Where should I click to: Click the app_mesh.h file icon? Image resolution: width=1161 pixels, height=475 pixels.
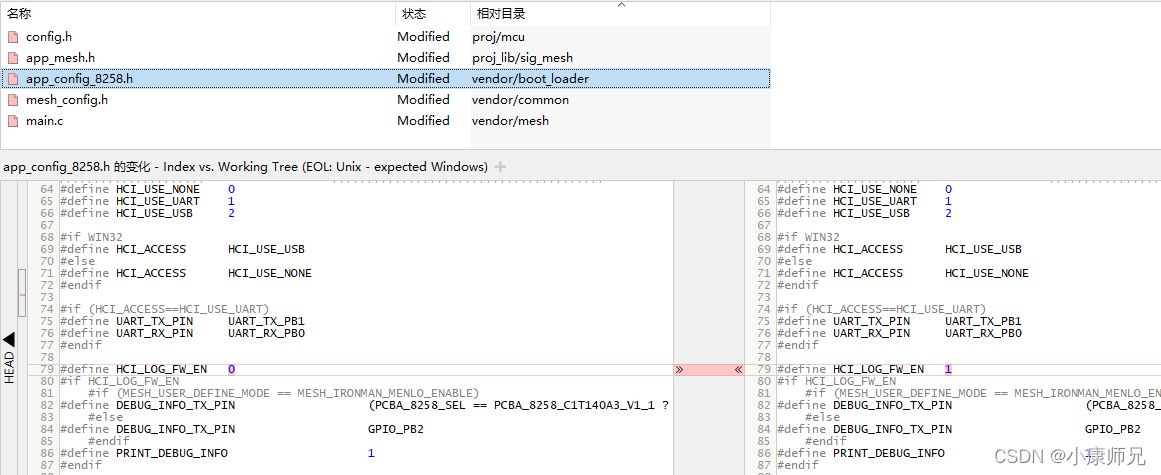[x=13, y=58]
